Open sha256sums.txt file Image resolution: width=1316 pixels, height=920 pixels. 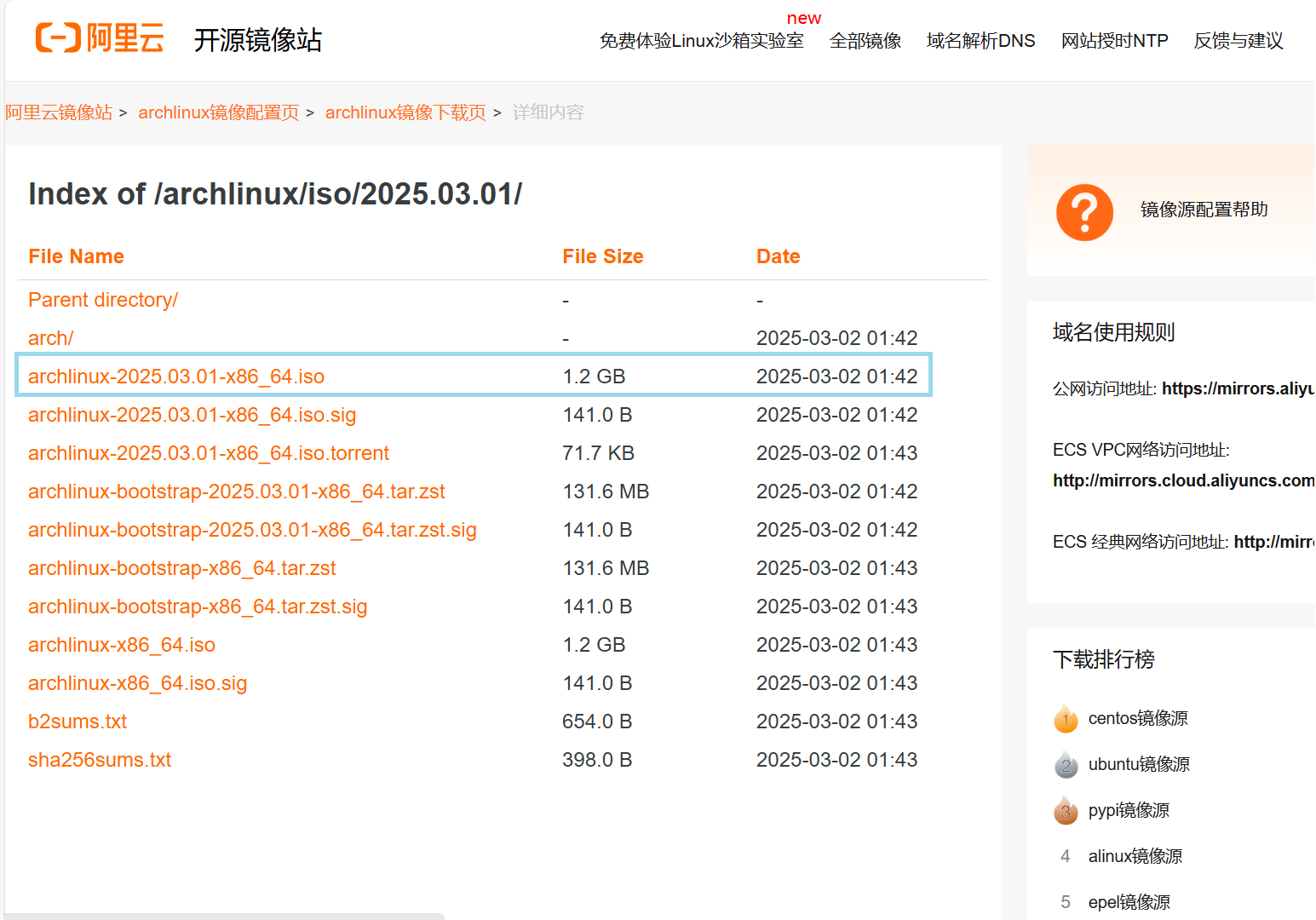pos(100,760)
